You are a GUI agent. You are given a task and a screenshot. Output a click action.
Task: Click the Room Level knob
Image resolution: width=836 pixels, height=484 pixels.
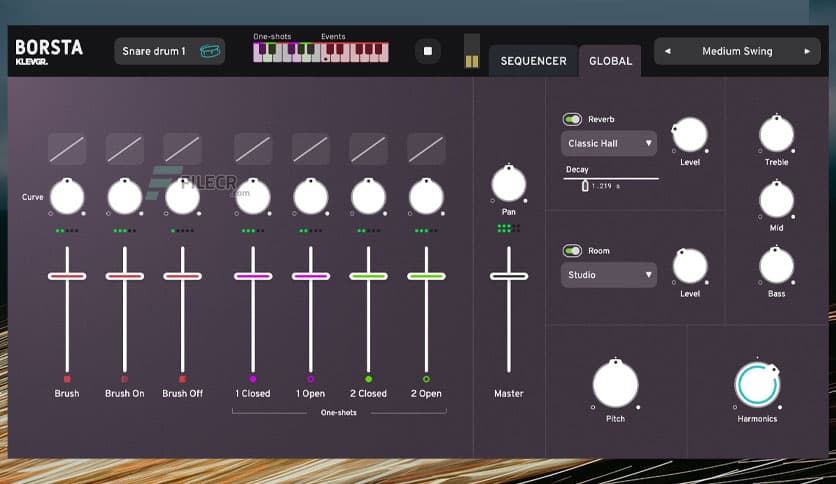pyautogui.click(x=690, y=266)
